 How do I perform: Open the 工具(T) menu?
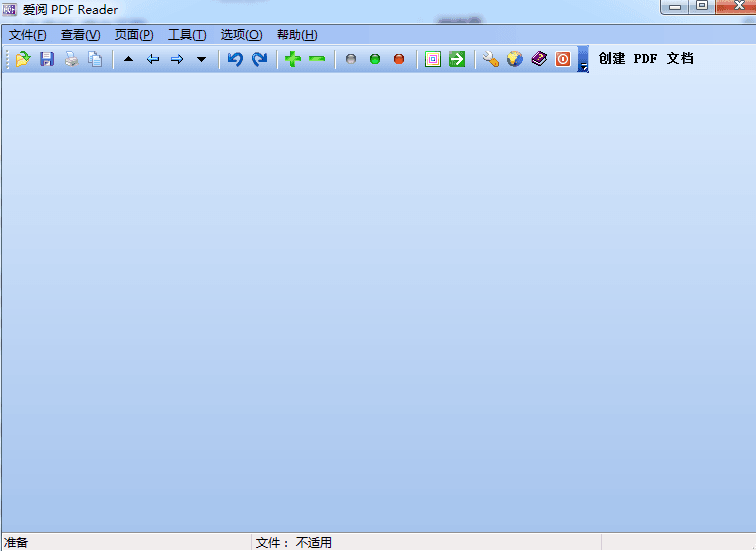187,35
